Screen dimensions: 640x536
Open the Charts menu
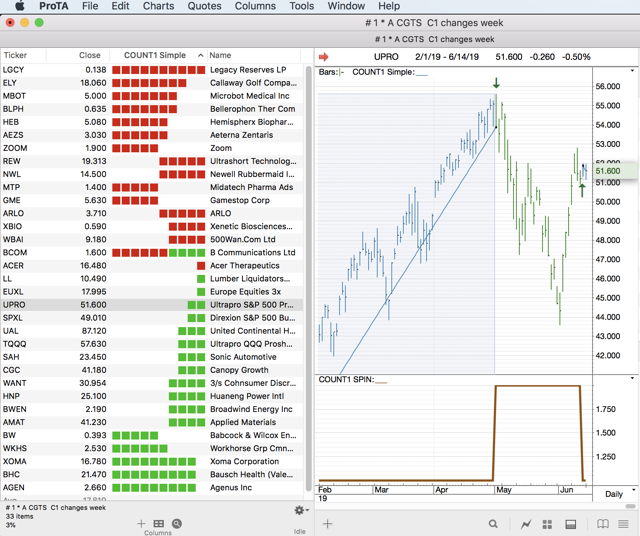coord(158,6)
